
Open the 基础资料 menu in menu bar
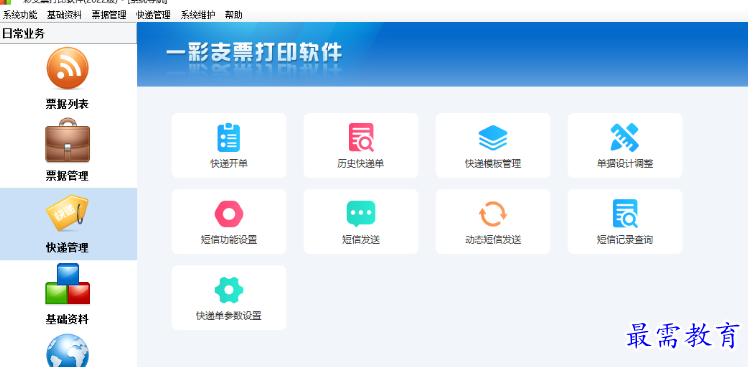pos(64,15)
